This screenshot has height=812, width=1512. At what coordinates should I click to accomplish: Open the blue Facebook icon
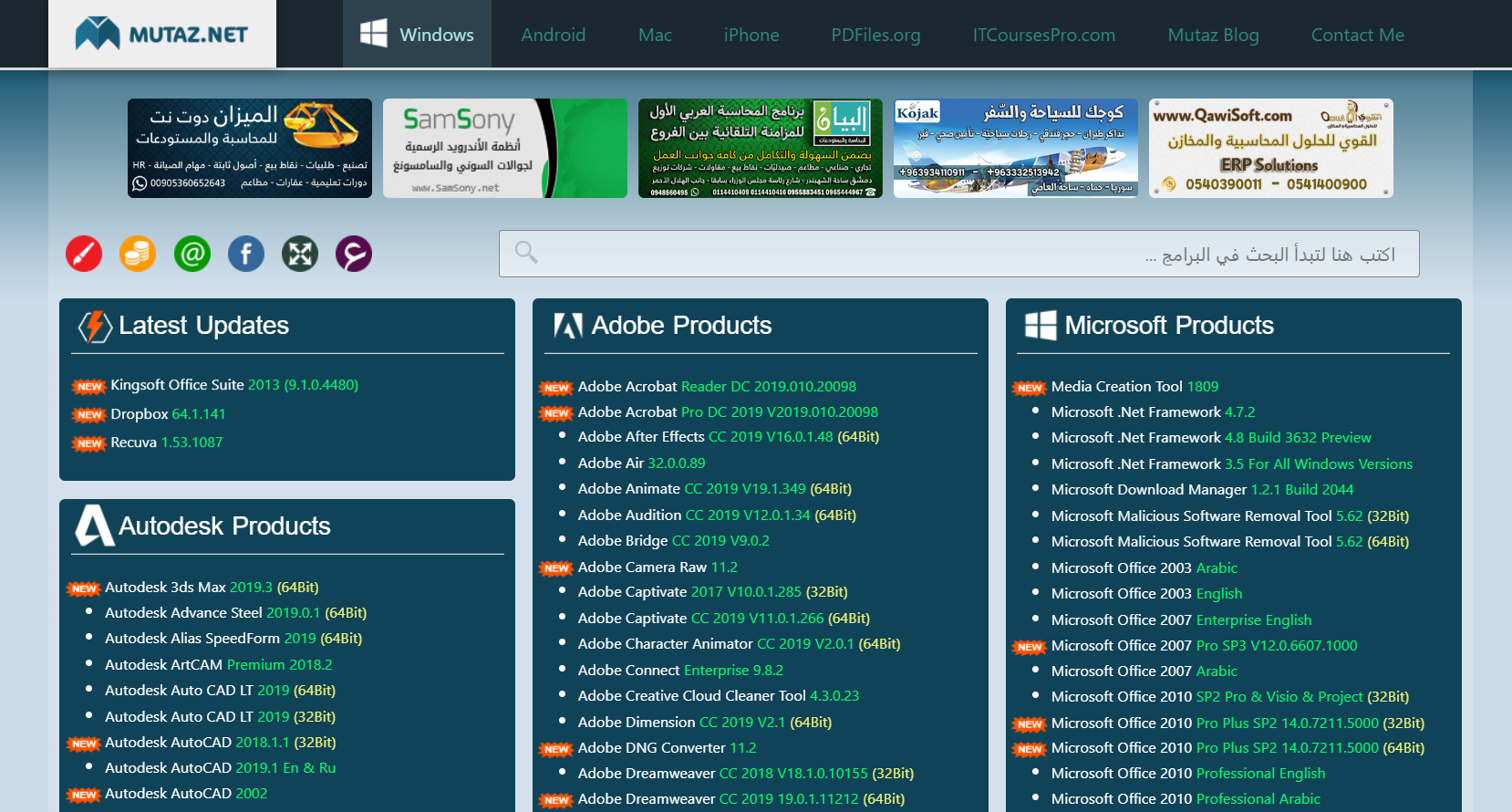[x=246, y=254]
